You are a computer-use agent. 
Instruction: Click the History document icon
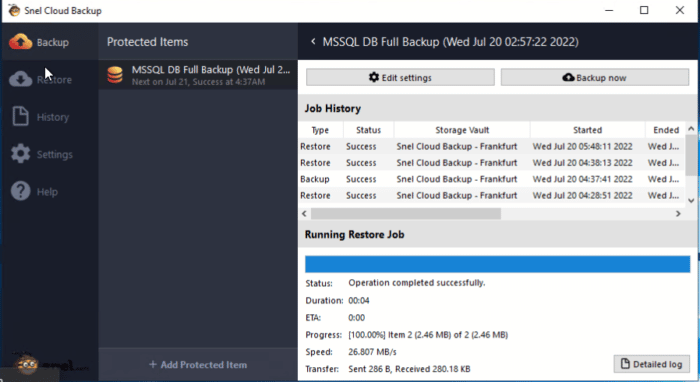[x=20, y=116]
